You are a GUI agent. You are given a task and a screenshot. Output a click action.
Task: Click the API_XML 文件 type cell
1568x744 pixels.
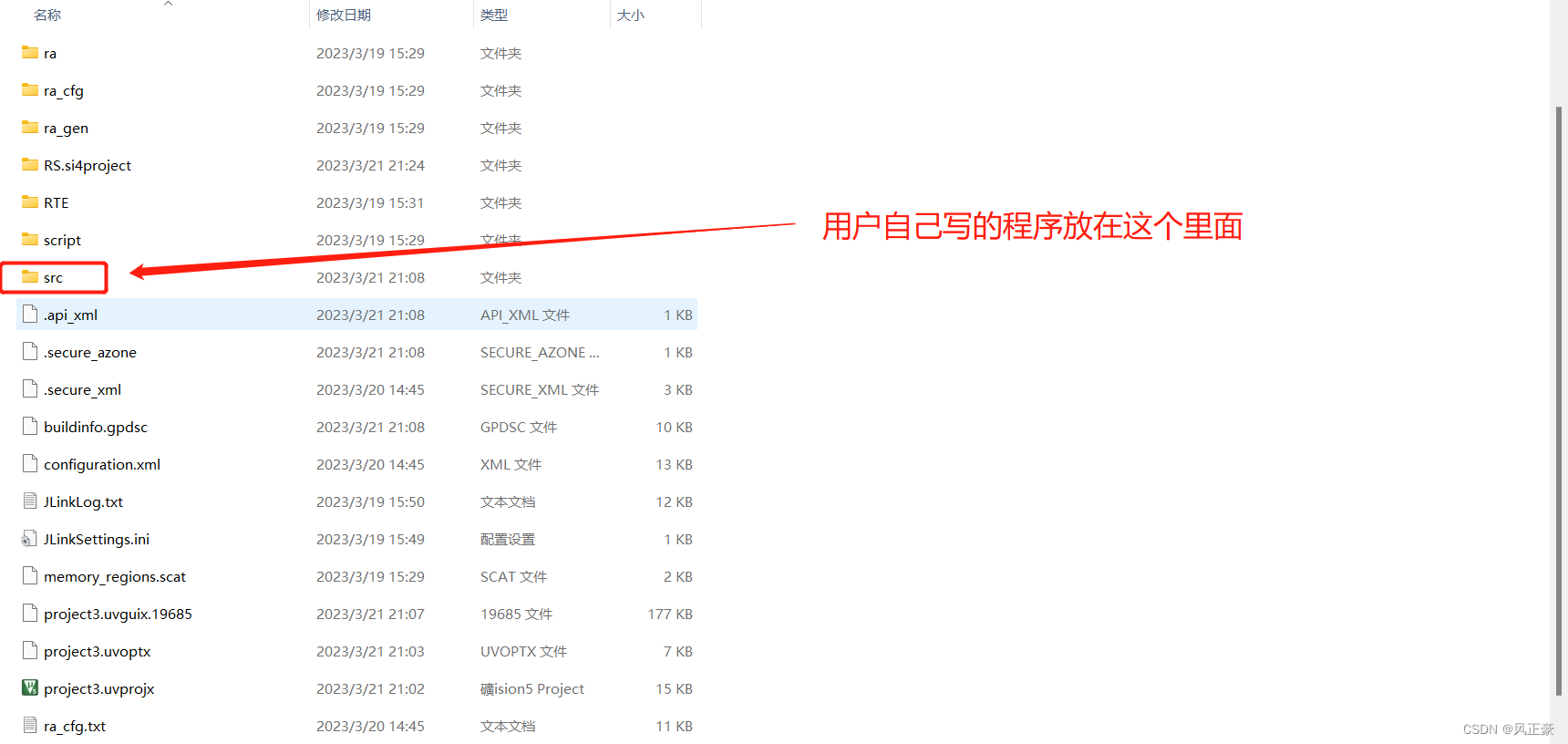coord(525,315)
